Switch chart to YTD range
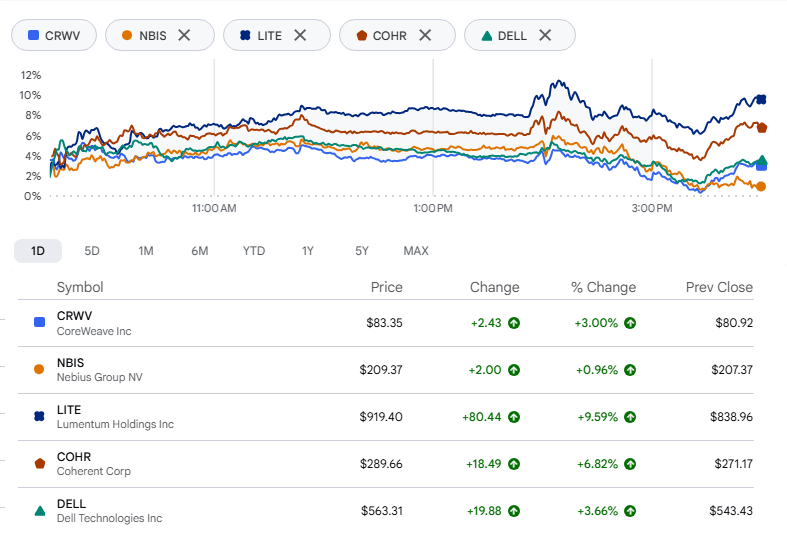The width and height of the screenshot is (787, 533). (x=254, y=251)
